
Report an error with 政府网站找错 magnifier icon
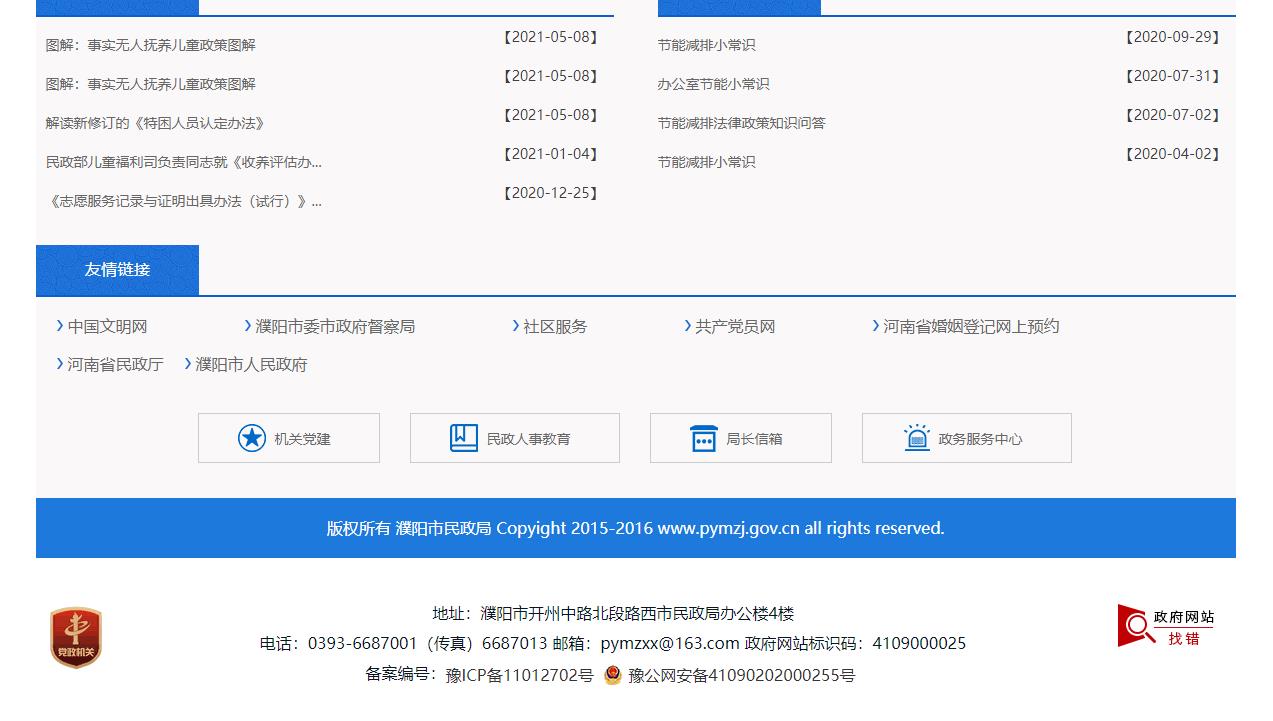[x=1133, y=624]
